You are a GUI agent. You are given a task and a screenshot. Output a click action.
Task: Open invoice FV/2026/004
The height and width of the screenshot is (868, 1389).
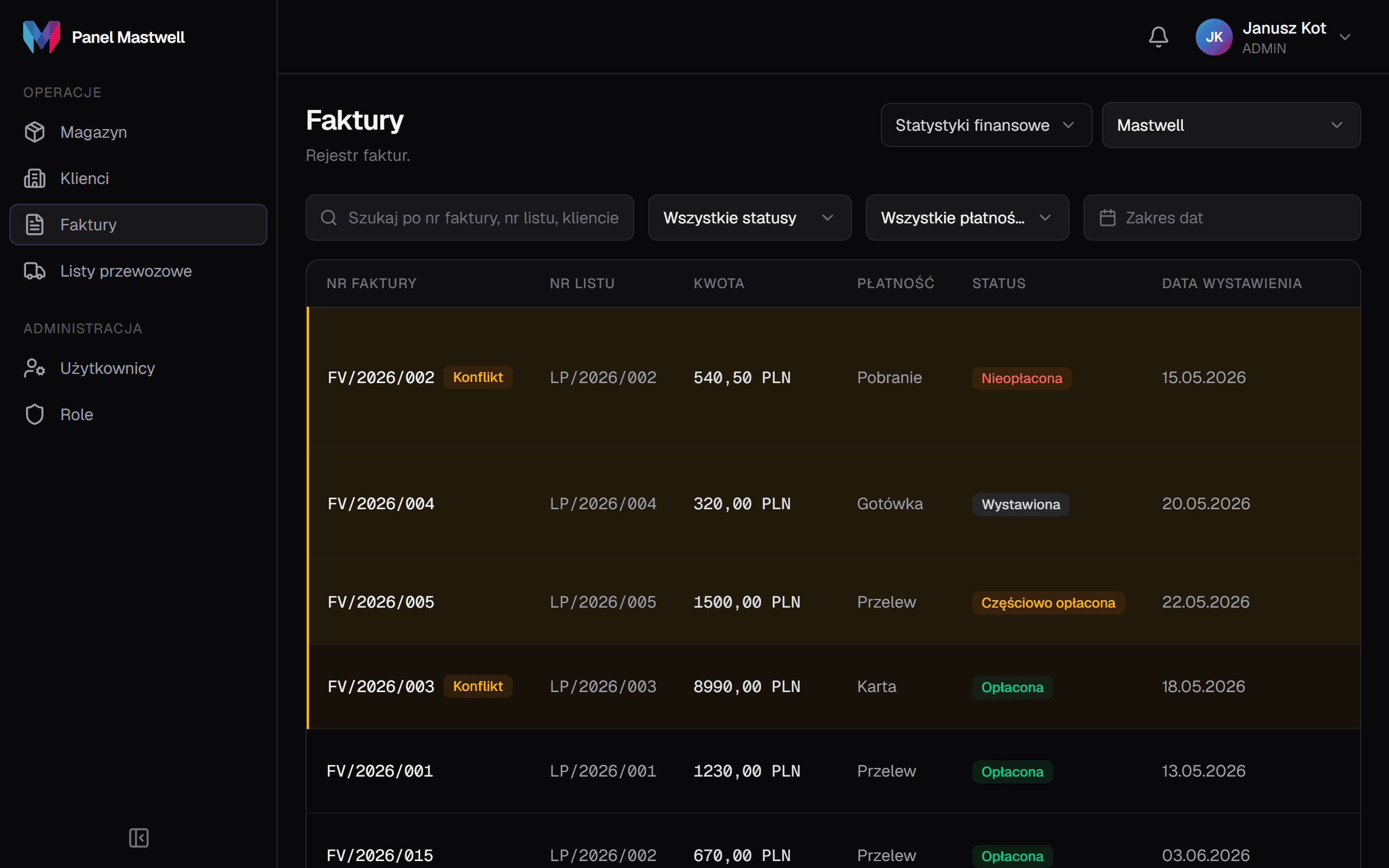[381, 503]
